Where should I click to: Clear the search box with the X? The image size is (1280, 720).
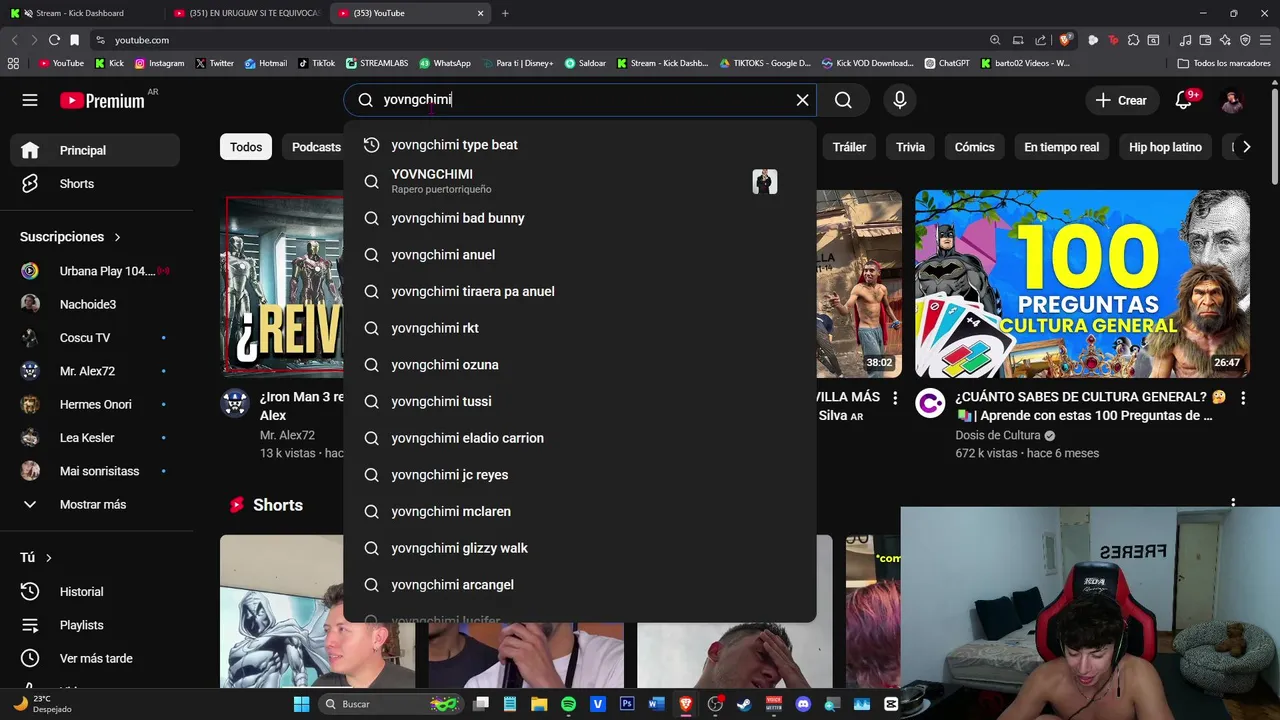point(802,100)
